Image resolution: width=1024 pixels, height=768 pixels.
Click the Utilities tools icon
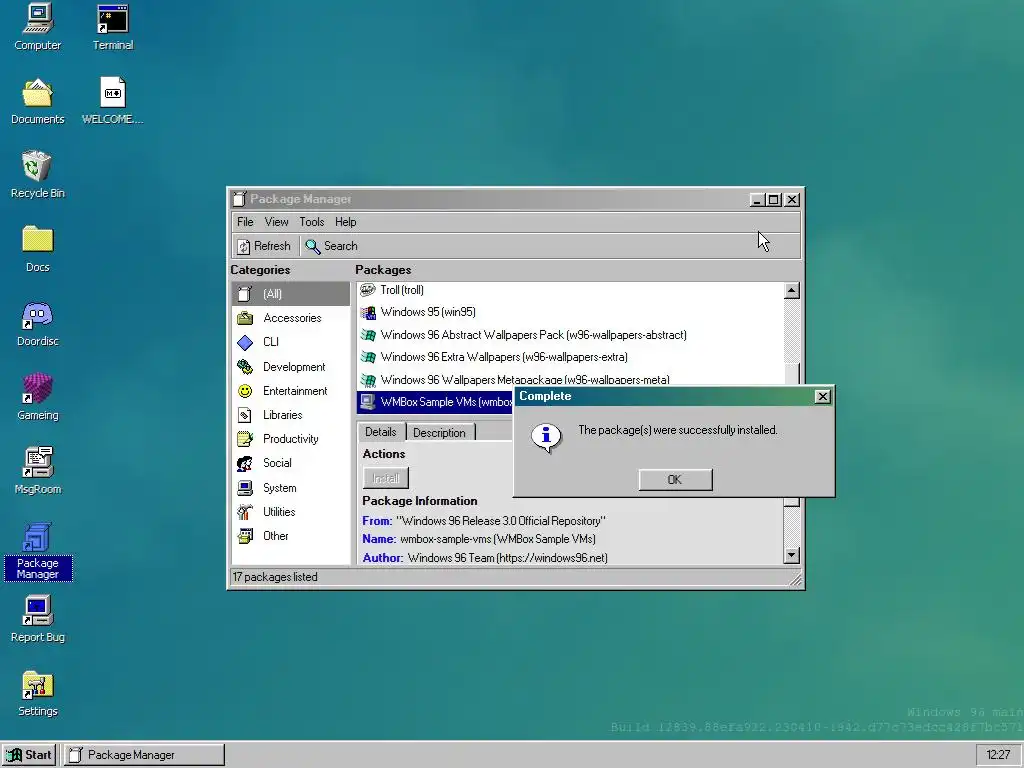pyautogui.click(x=245, y=512)
